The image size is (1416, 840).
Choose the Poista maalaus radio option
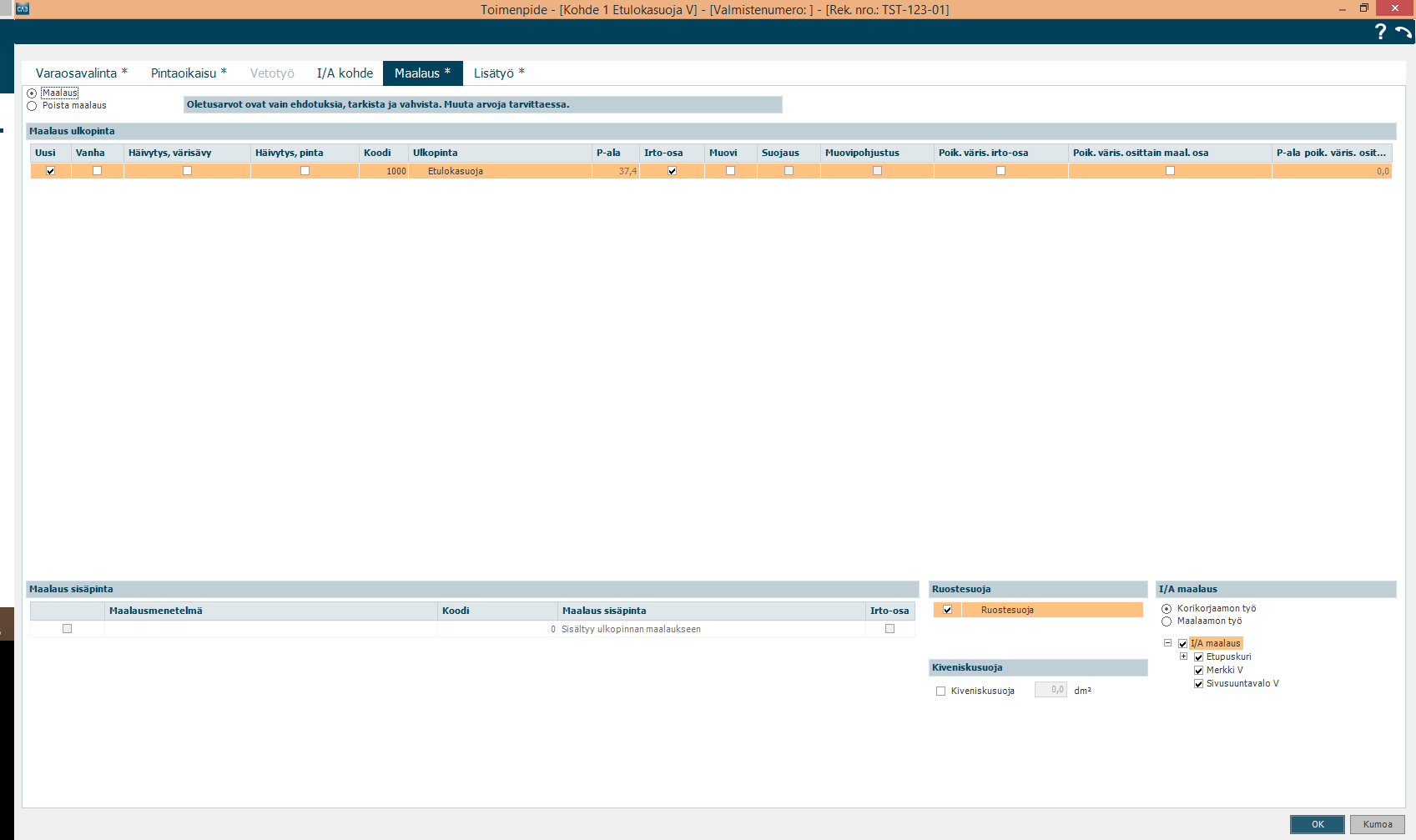[32, 106]
